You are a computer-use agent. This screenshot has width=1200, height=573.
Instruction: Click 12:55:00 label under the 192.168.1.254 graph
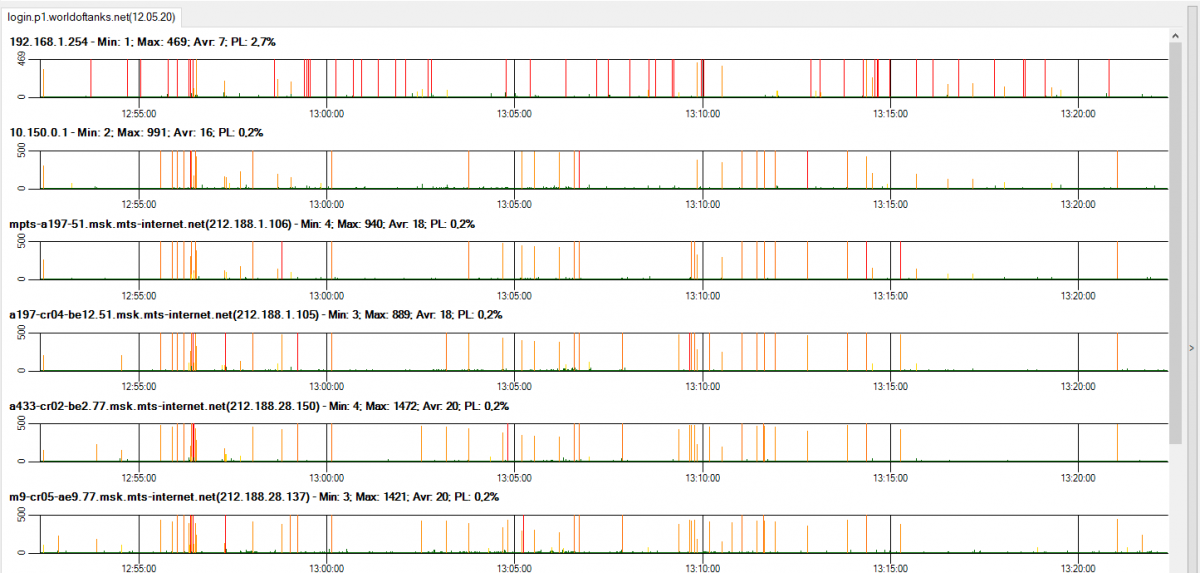coord(139,113)
